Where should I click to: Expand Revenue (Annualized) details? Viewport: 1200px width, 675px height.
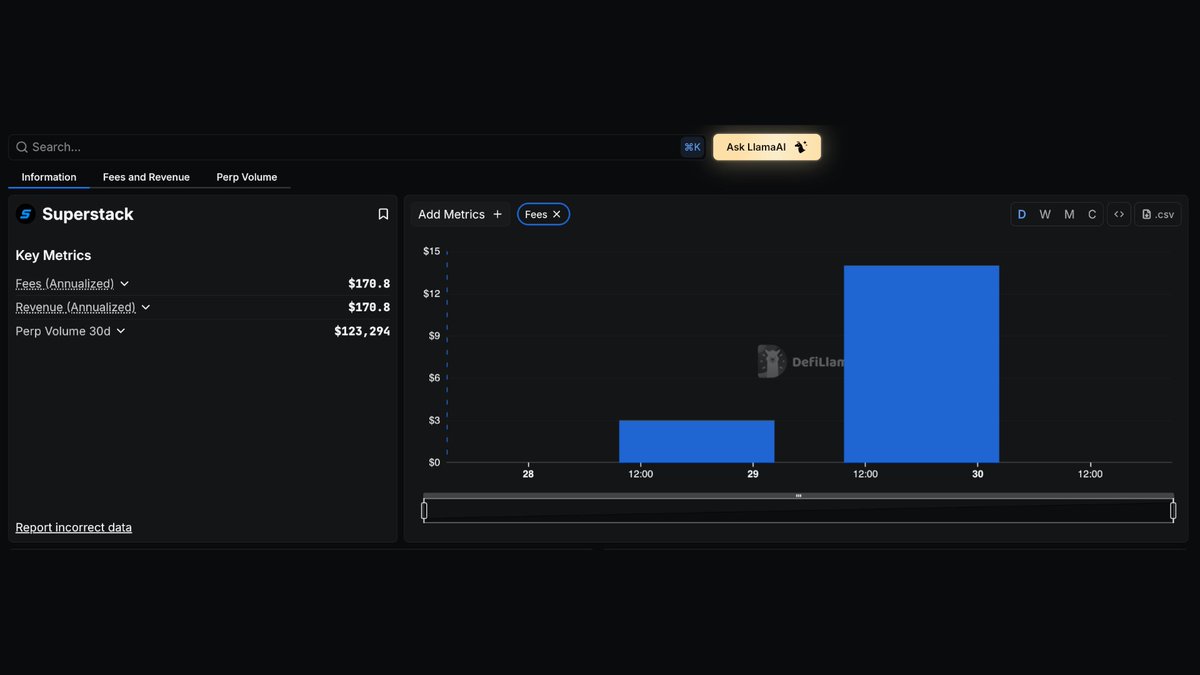(146, 307)
